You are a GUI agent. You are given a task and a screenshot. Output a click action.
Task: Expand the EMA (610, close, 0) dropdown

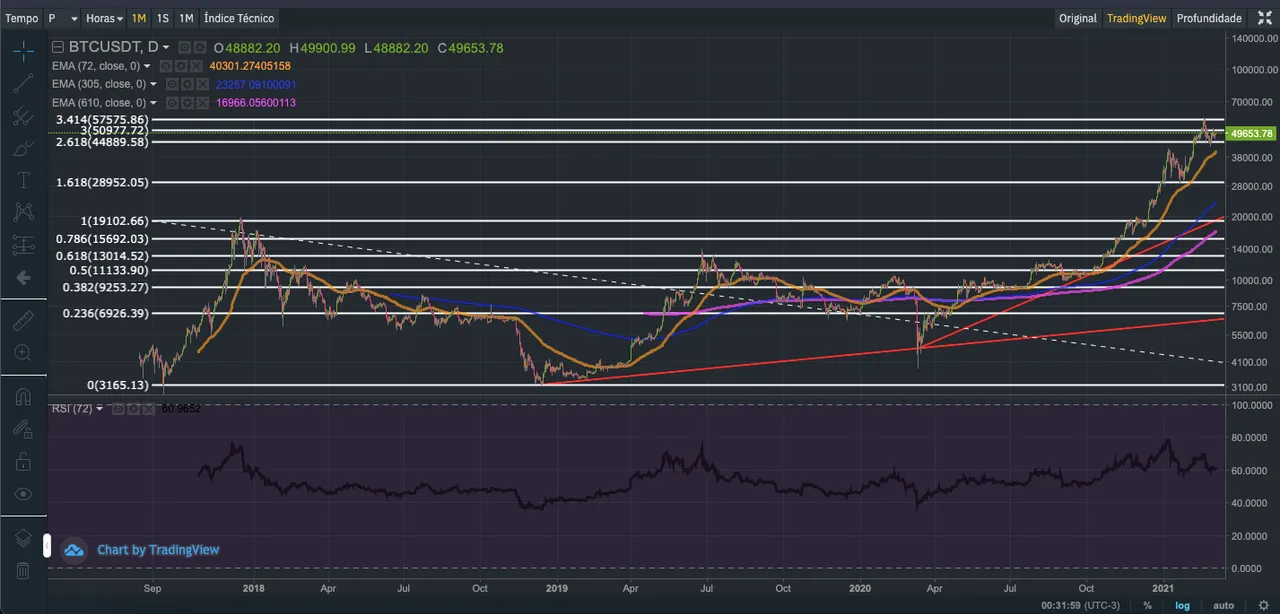point(153,103)
